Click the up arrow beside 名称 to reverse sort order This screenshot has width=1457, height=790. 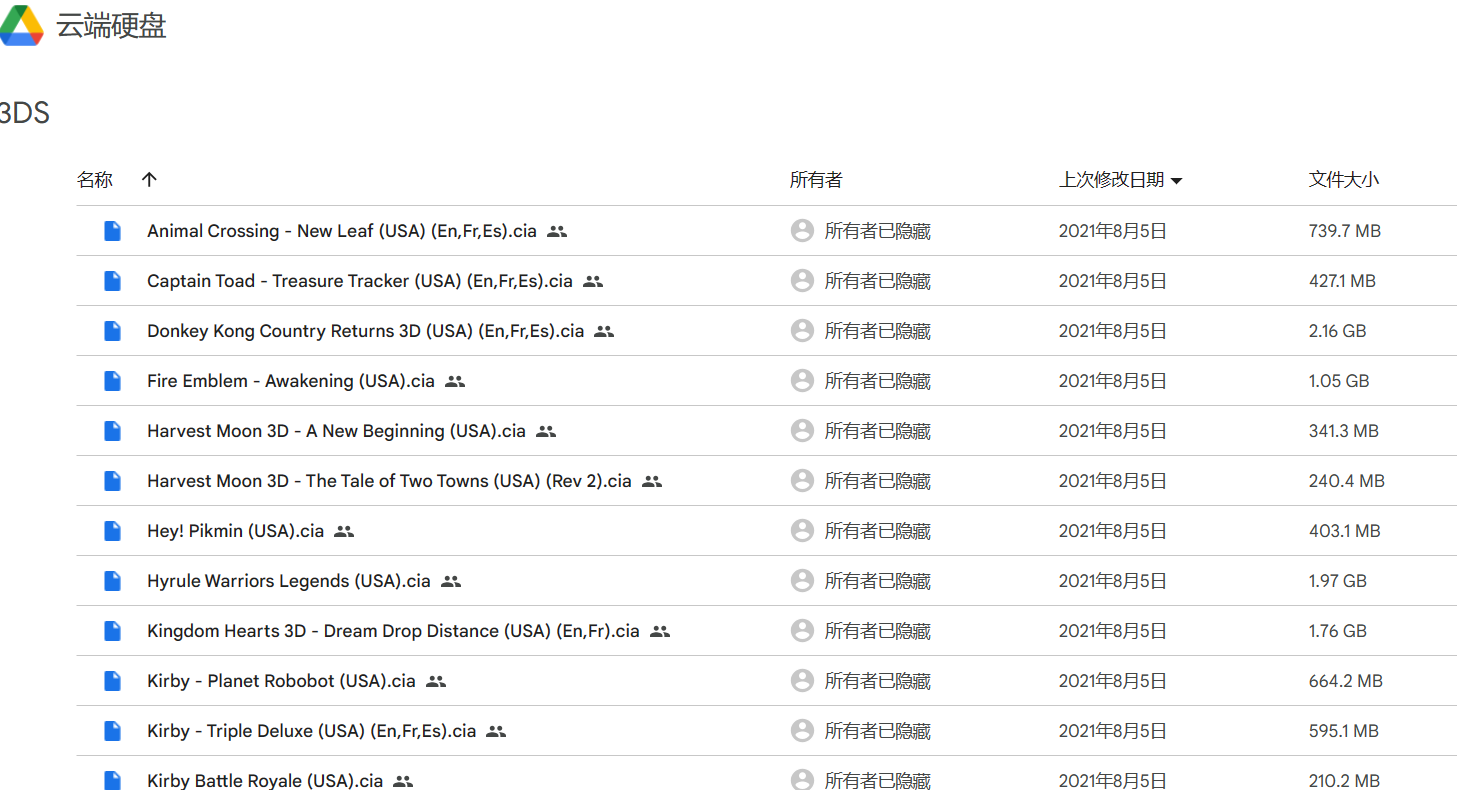pyautogui.click(x=149, y=180)
